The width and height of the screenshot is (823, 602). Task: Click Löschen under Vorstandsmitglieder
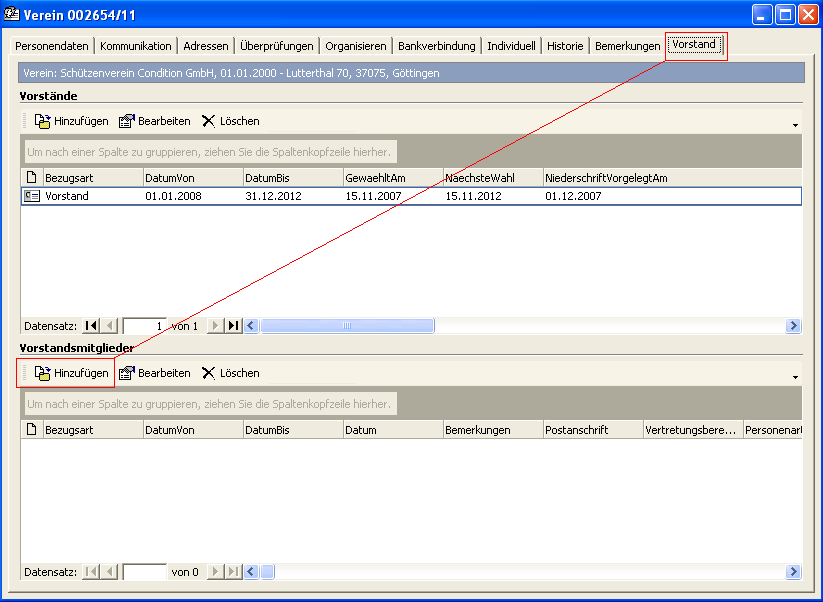click(230, 373)
